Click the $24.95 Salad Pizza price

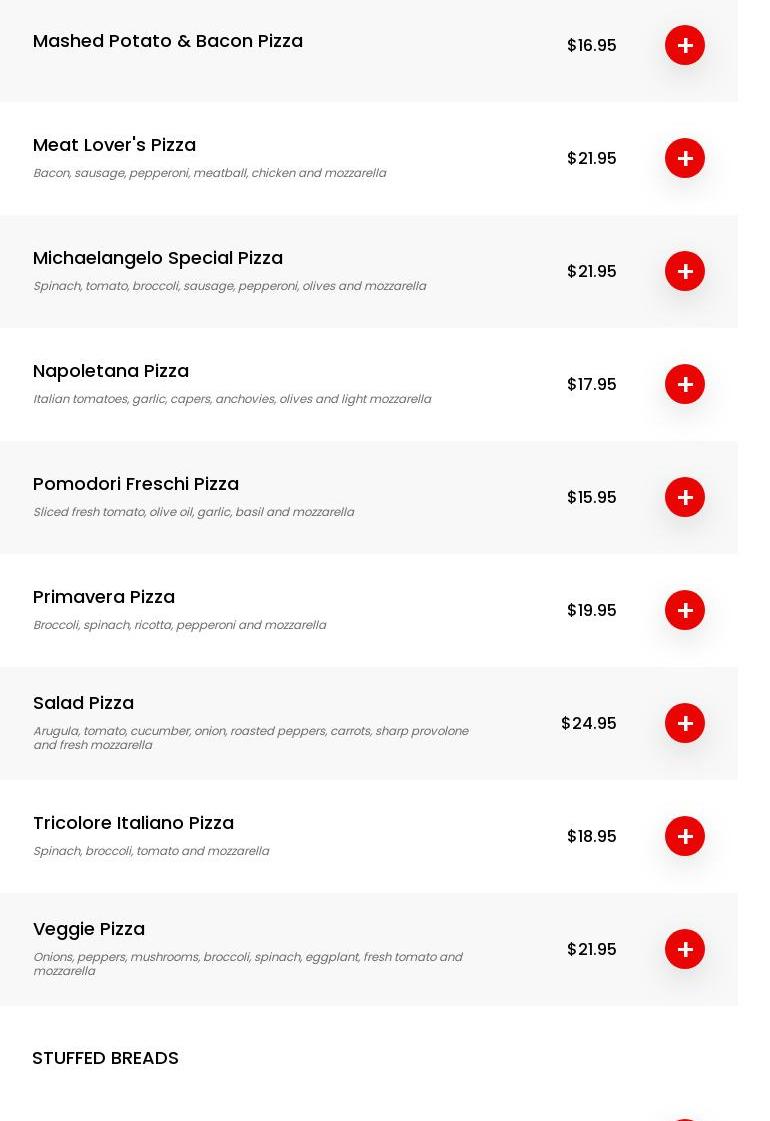coord(589,723)
